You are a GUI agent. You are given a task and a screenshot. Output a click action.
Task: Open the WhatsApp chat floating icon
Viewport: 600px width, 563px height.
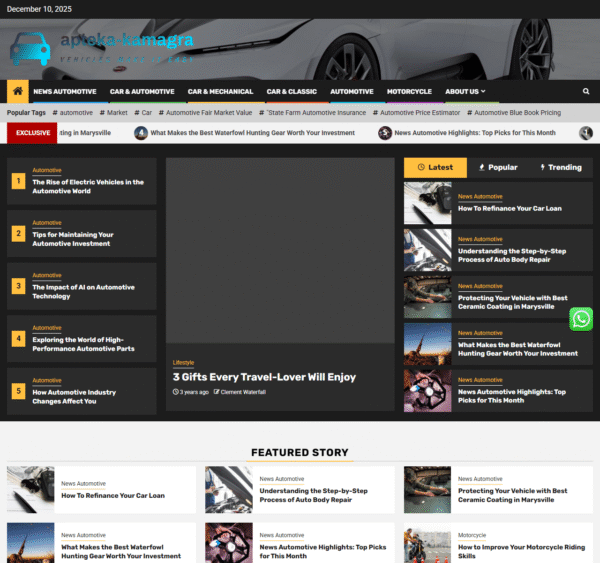point(580,319)
